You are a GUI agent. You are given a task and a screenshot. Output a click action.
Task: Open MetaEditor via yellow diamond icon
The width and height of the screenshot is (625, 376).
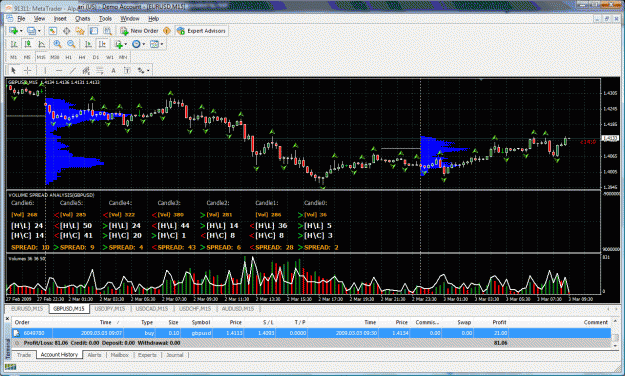pyautogui.click(x=167, y=31)
